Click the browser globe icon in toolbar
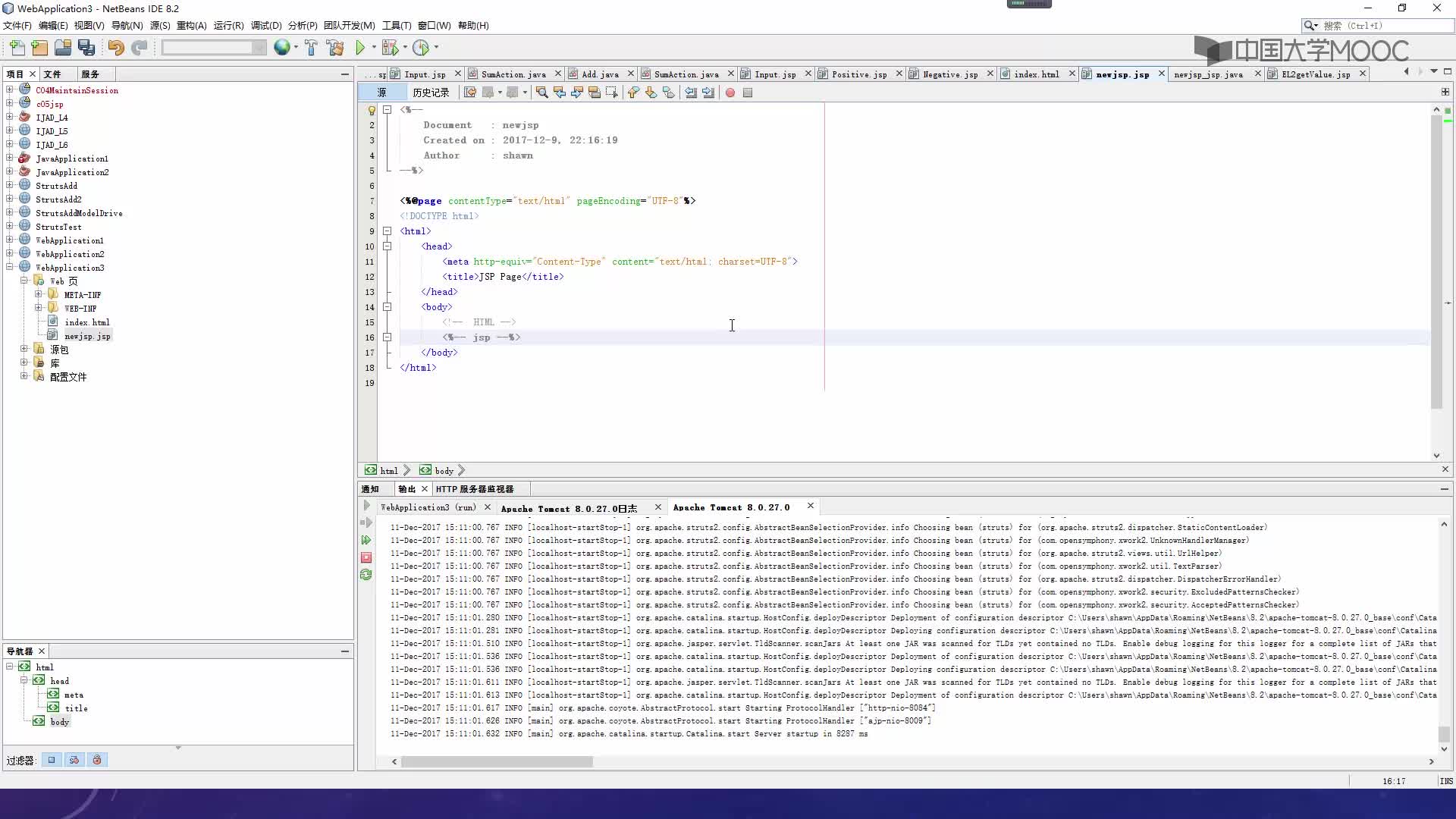This screenshot has width=1456, height=819. (x=281, y=48)
